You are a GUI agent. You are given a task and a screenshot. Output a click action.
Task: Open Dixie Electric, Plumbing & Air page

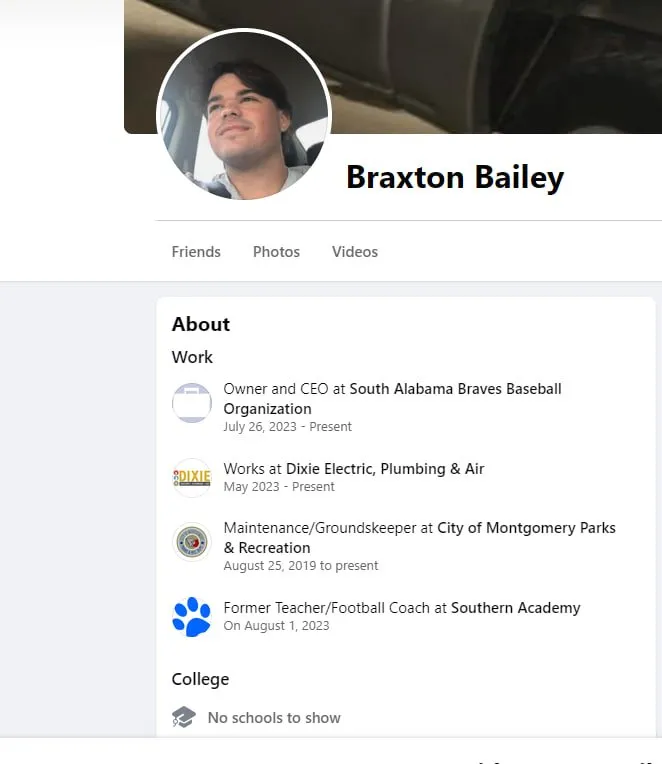click(x=385, y=469)
